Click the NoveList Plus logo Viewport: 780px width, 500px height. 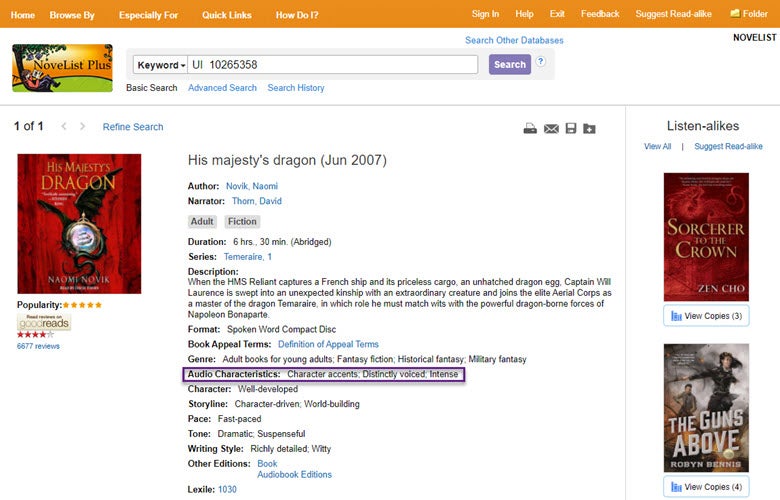click(x=62, y=68)
